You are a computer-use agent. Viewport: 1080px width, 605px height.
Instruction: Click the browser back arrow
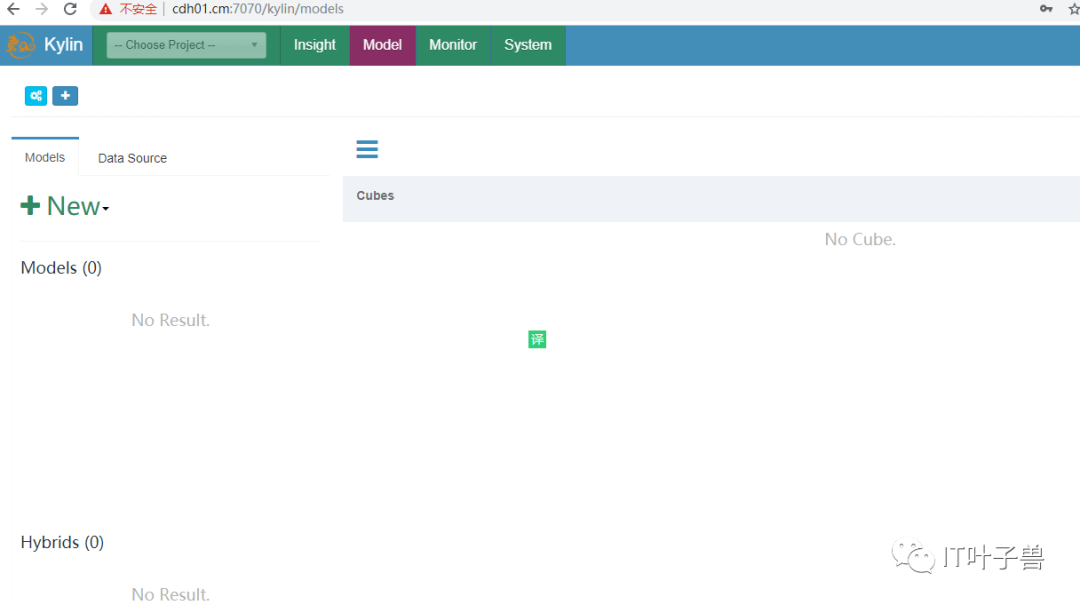[x=13, y=9]
